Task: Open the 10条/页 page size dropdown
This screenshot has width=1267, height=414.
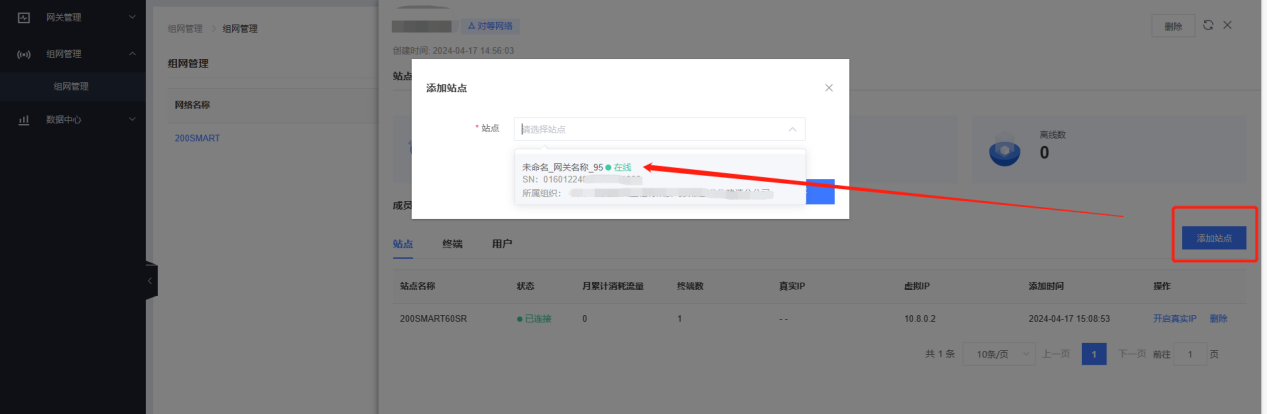Action: 997,355
